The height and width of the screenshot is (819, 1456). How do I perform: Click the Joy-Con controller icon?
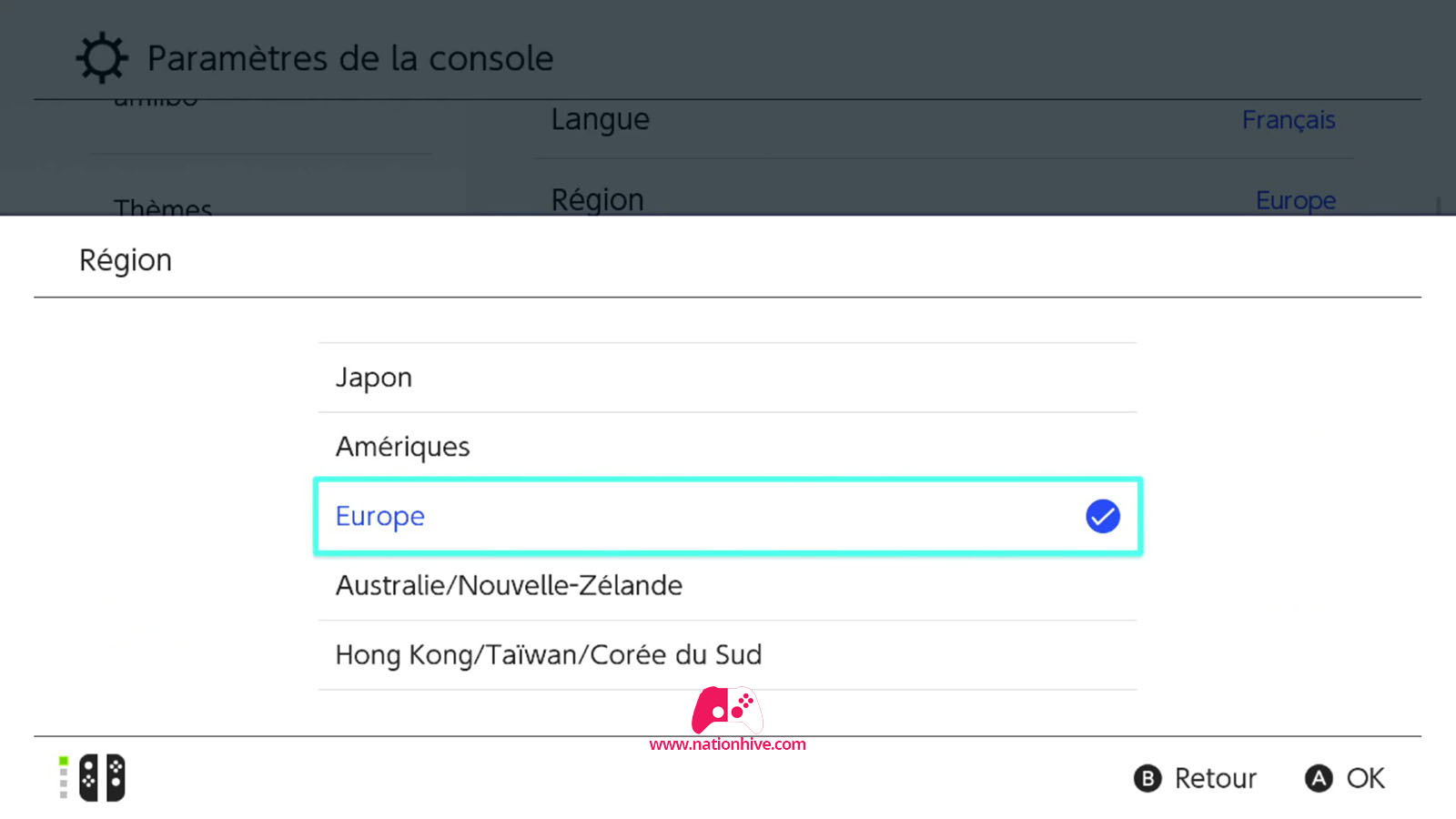coord(102,778)
